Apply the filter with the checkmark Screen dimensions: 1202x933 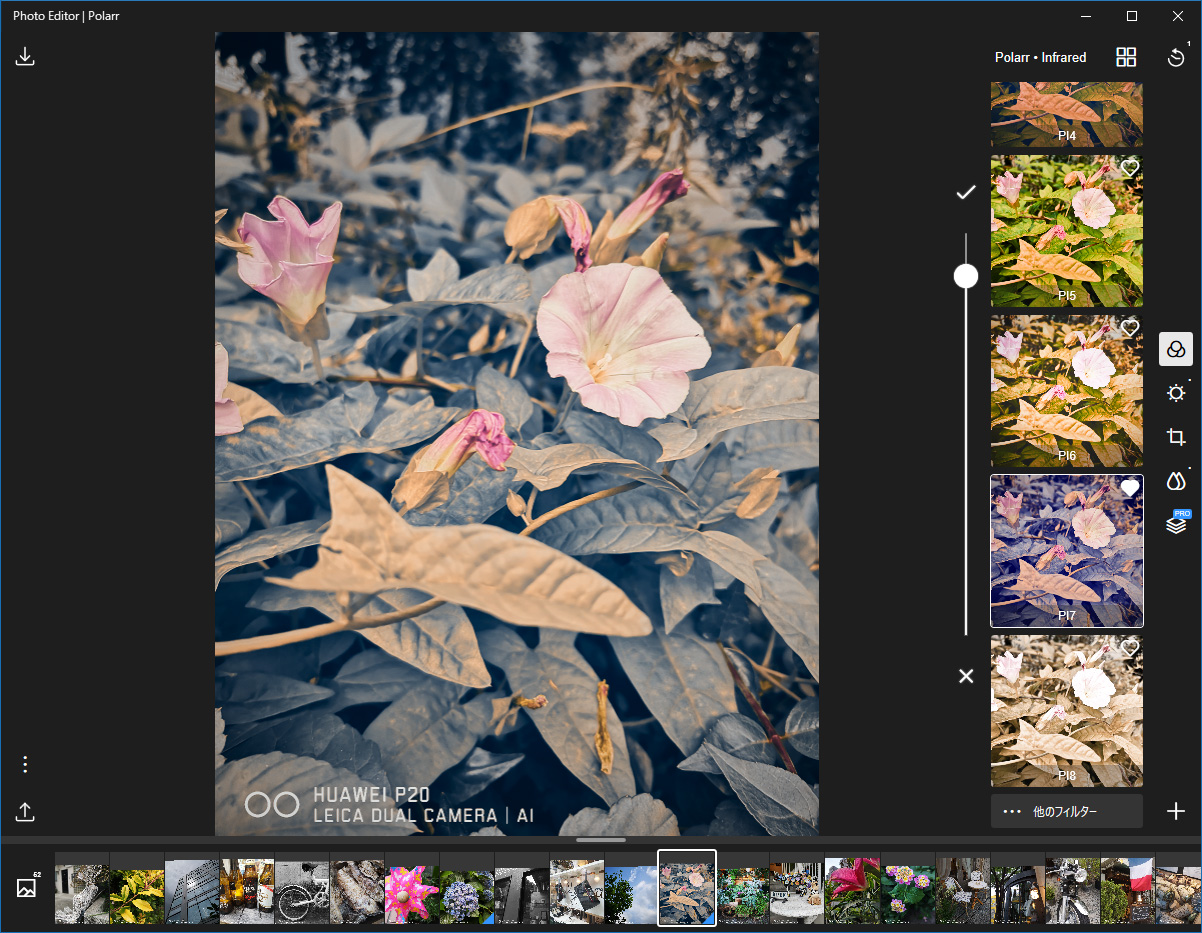[965, 192]
